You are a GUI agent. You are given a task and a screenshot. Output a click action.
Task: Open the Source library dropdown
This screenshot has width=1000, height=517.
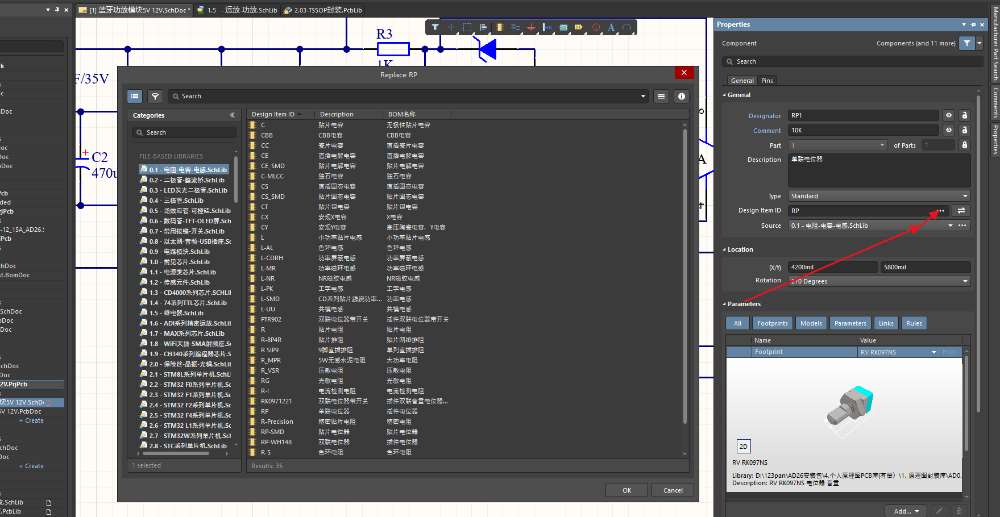pyautogui.click(x=950, y=226)
